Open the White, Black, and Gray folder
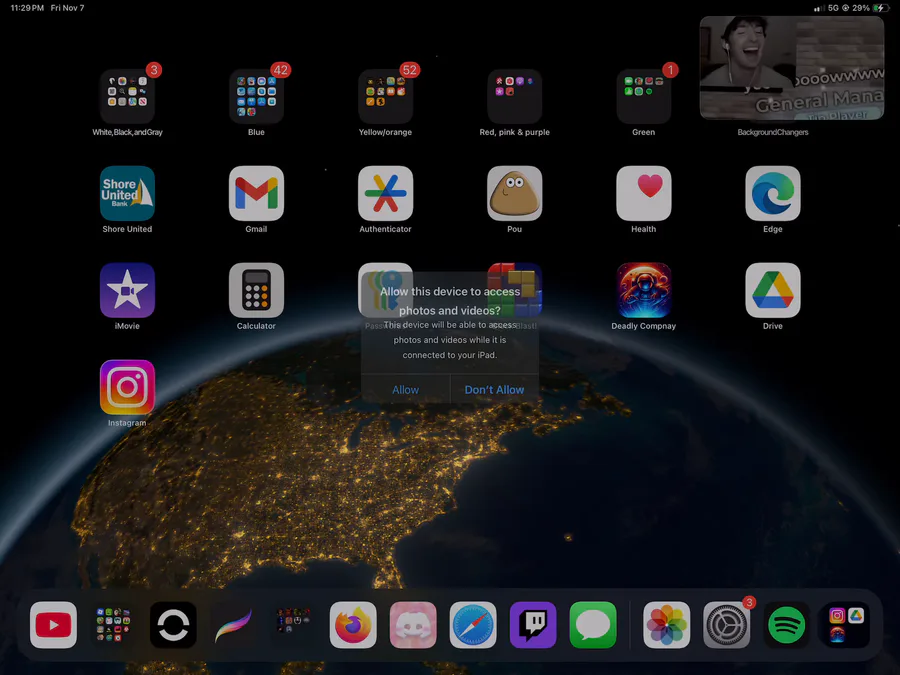The height and width of the screenshot is (675, 900). click(127, 96)
